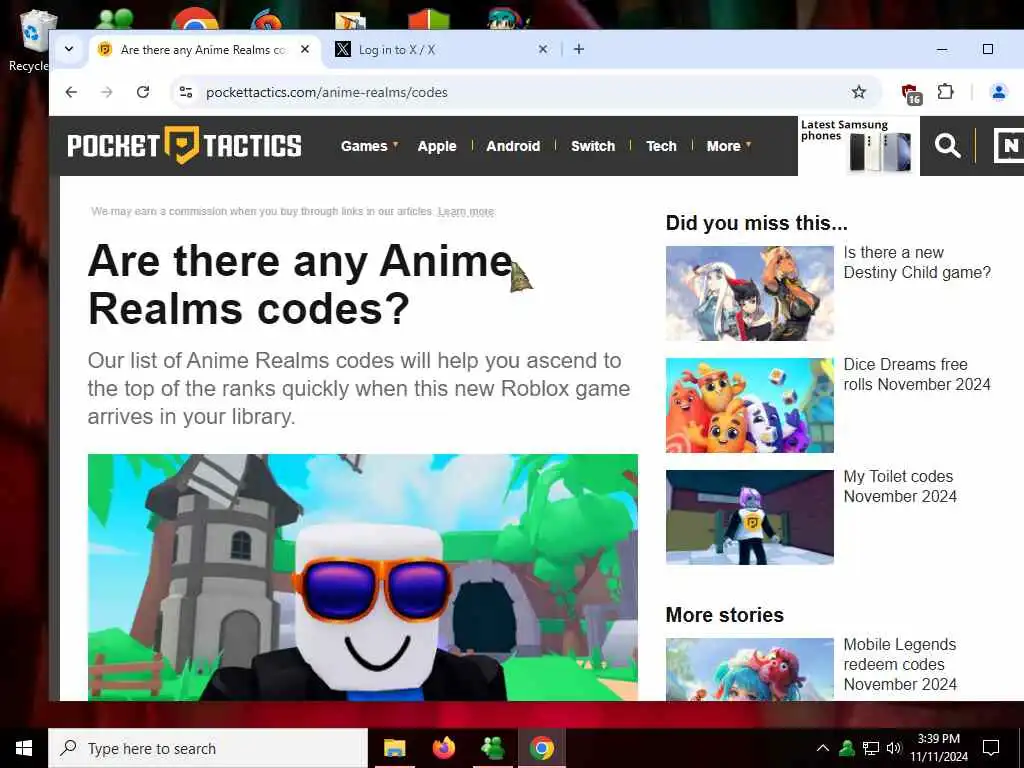Open Is there a new Destiny Child game link

tap(917, 263)
